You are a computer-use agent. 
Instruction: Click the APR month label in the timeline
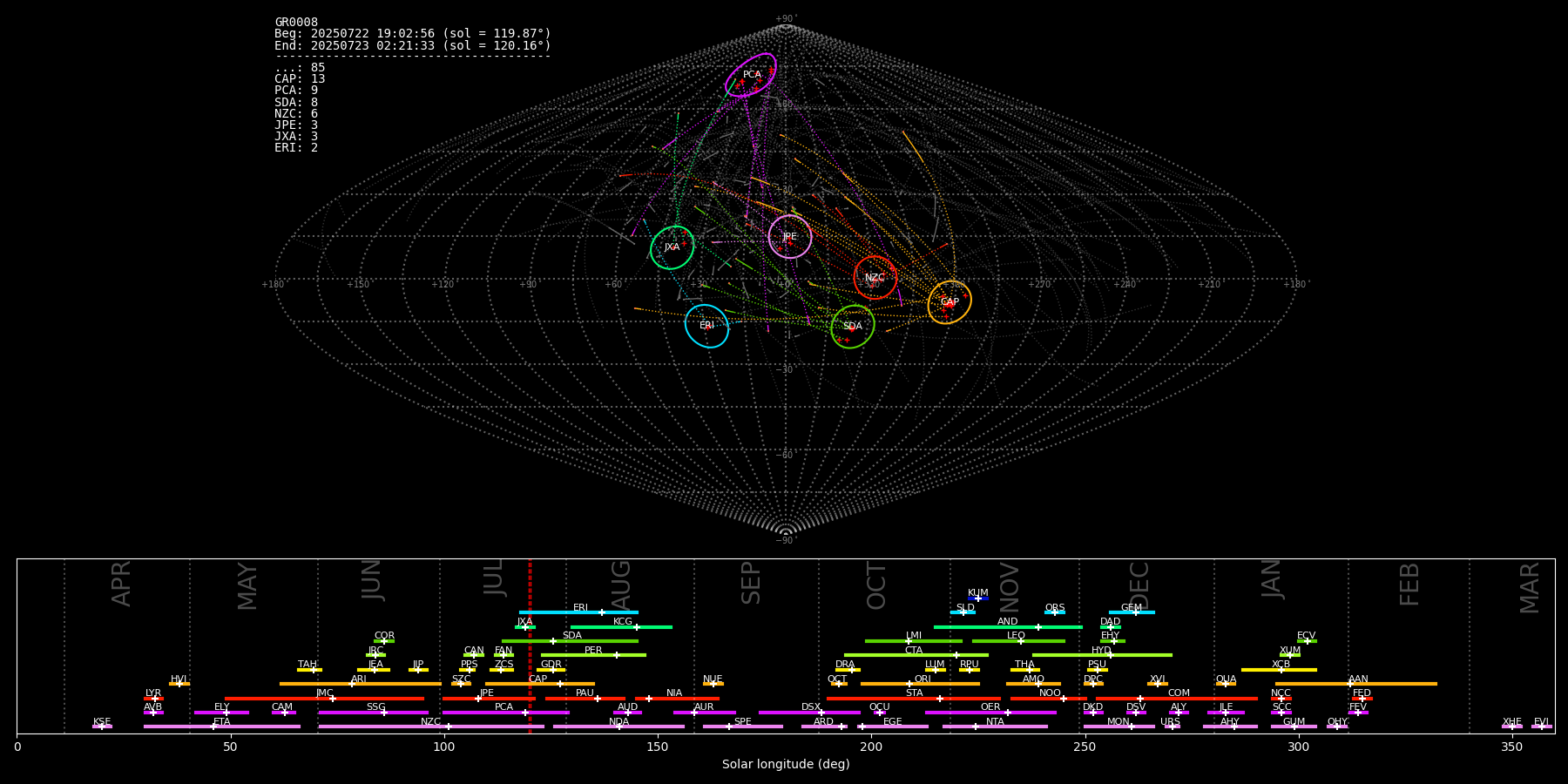(x=121, y=584)
